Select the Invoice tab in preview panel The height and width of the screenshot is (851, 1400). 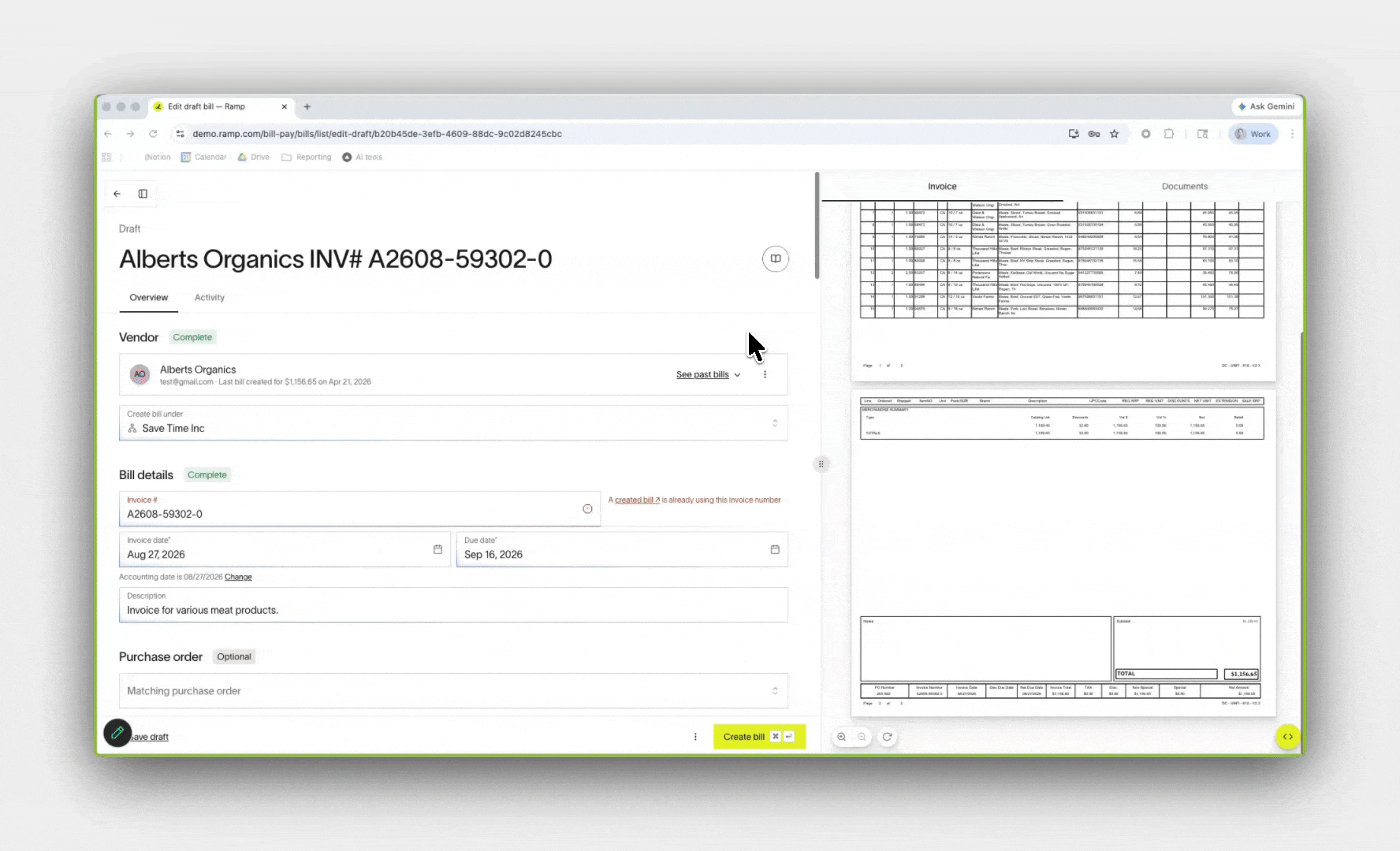coord(942,187)
